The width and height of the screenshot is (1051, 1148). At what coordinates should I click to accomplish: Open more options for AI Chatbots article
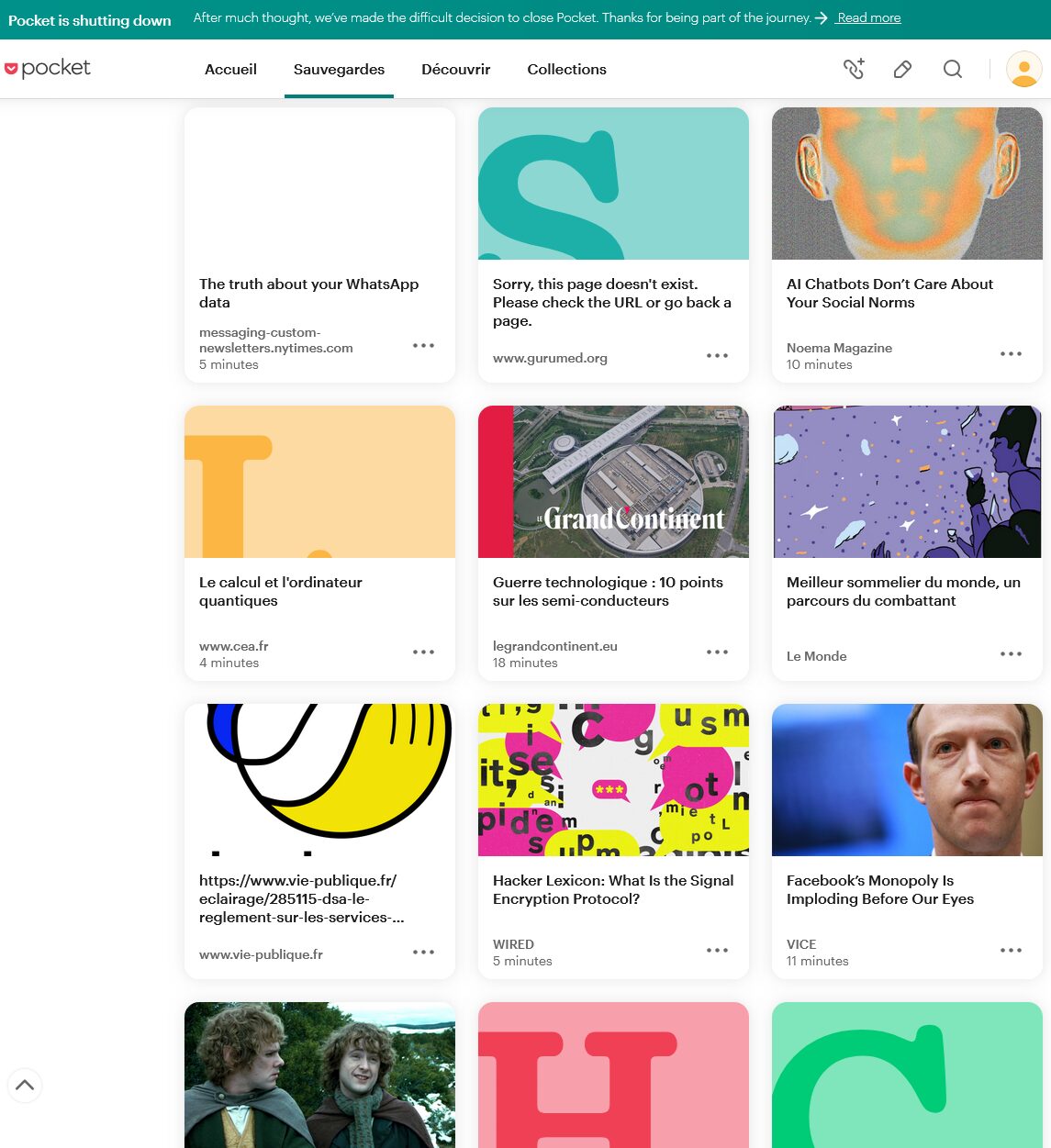pos(1011,354)
